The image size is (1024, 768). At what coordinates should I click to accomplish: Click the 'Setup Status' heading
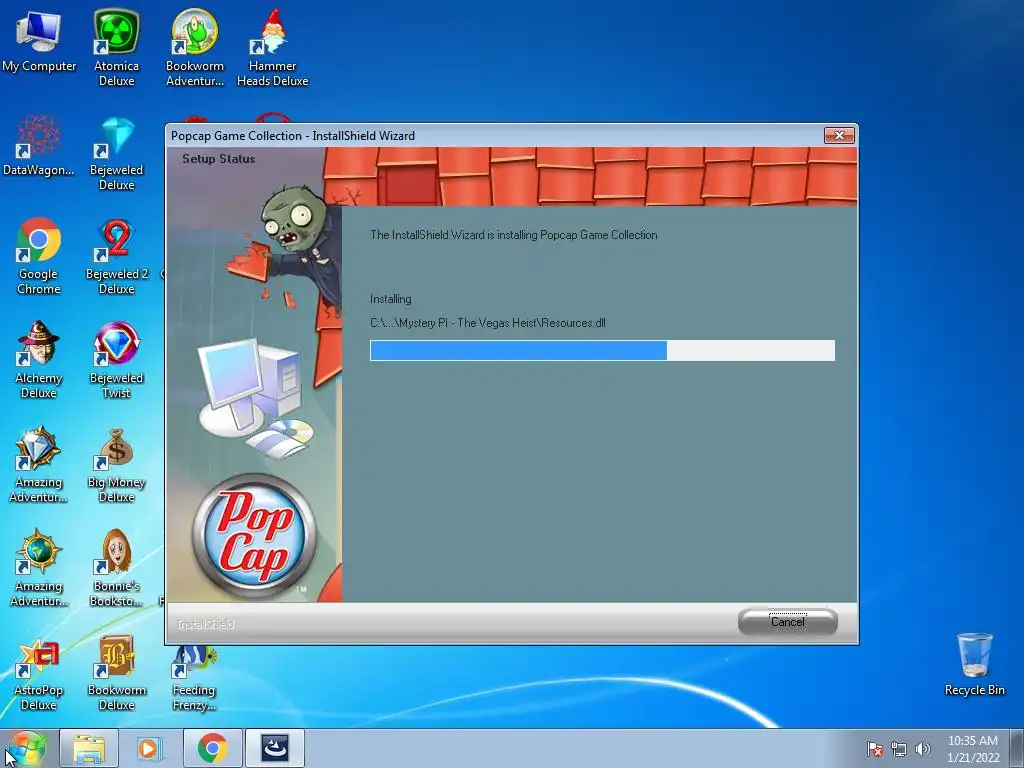pyautogui.click(x=218, y=159)
